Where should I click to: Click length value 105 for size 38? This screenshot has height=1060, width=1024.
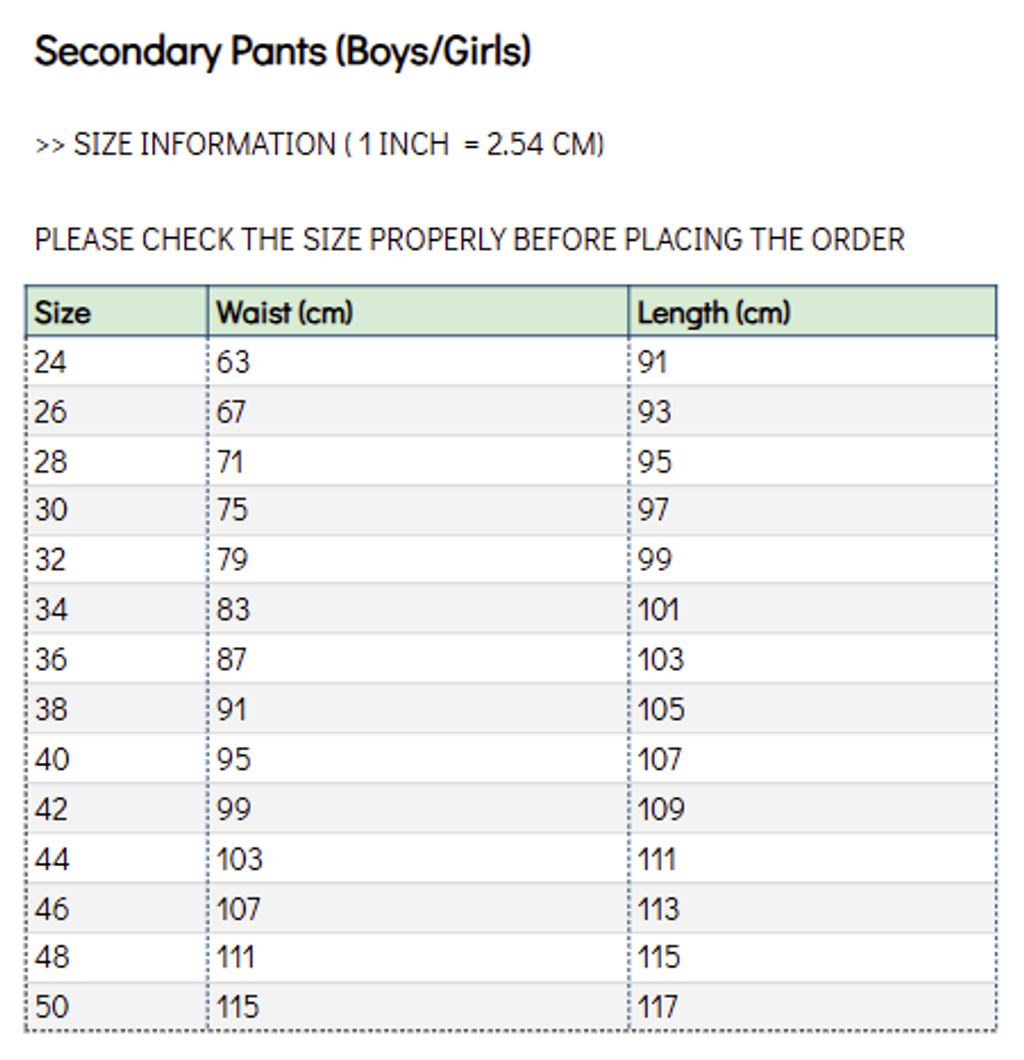661,709
